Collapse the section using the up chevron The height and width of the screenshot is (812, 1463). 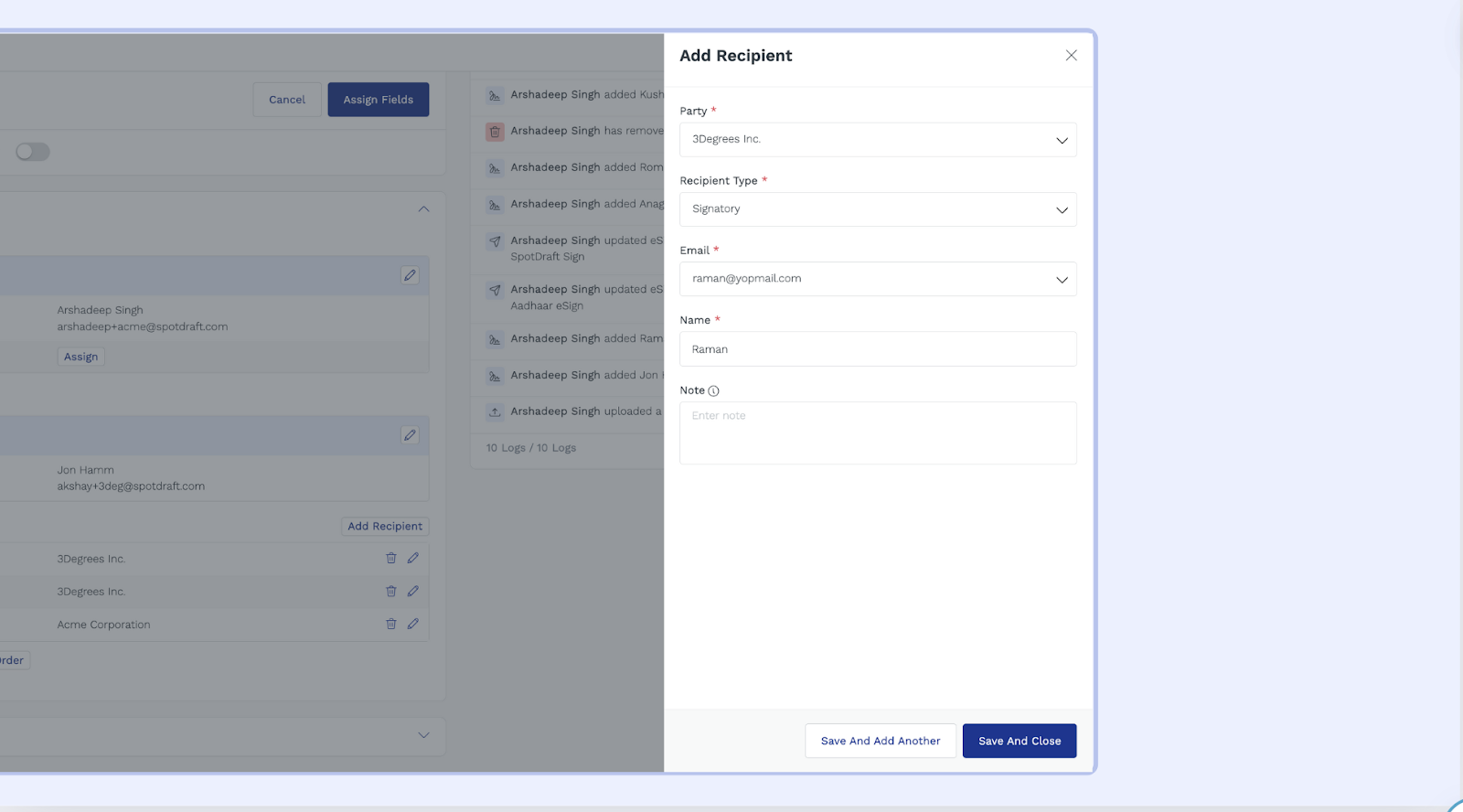(423, 209)
